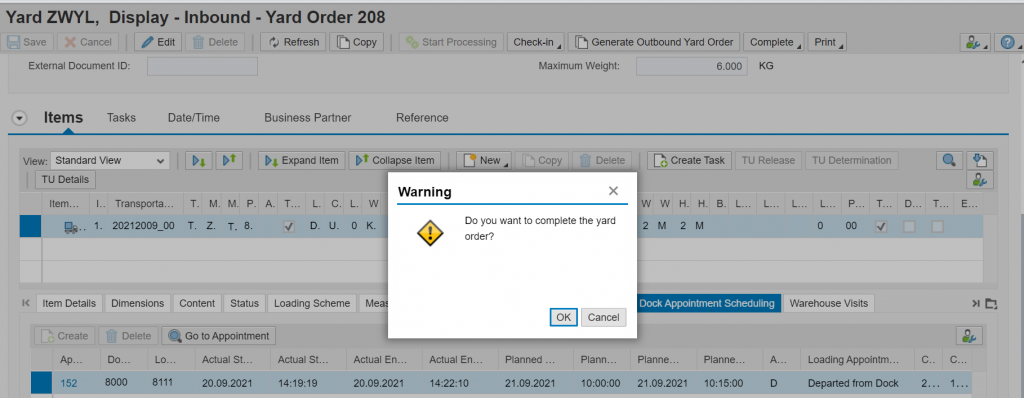Open the Content tab
Screen dimensions: 1024x398
click(x=197, y=303)
